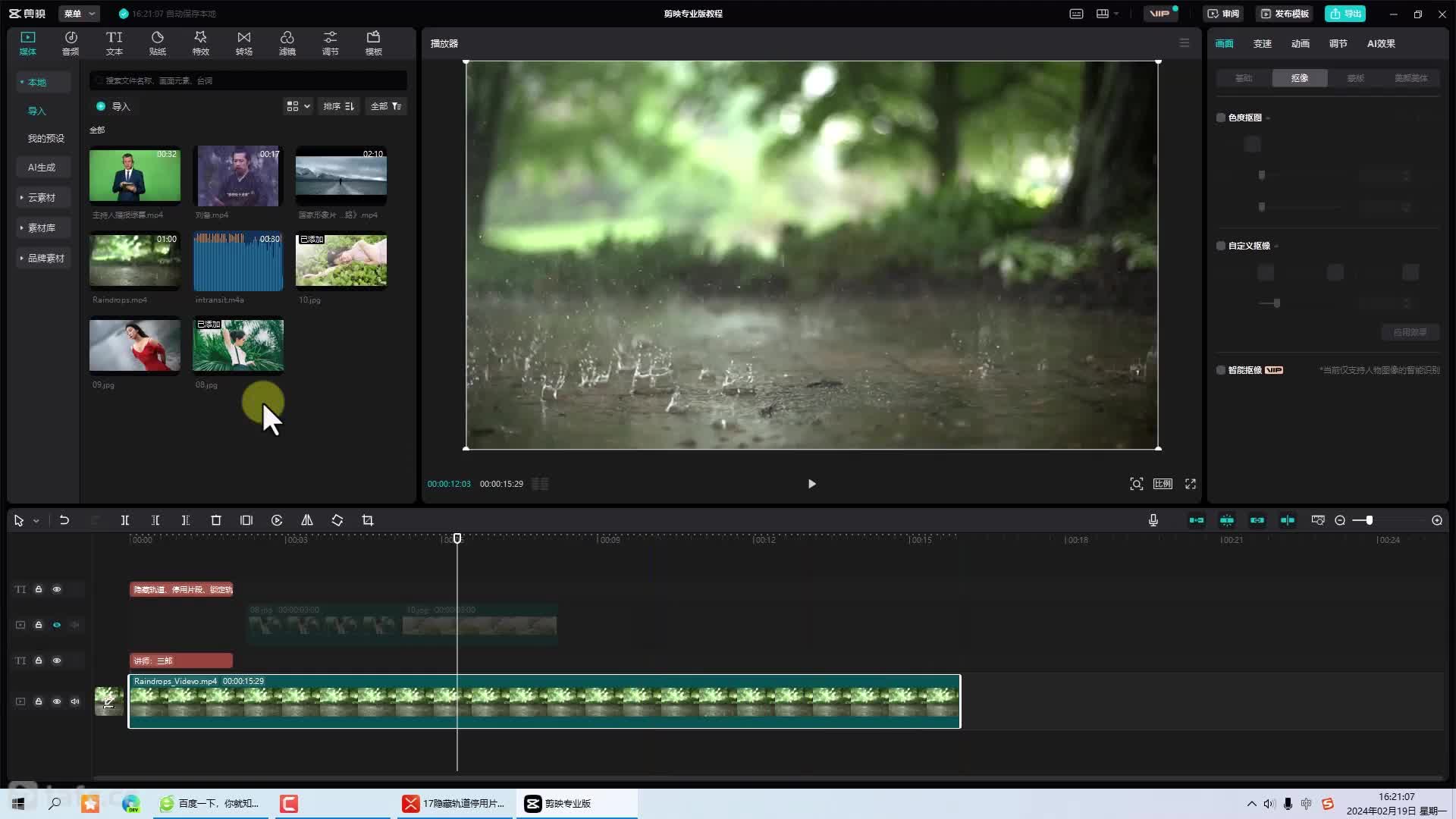Open the 菜单 menu dropdown

(79, 14)
